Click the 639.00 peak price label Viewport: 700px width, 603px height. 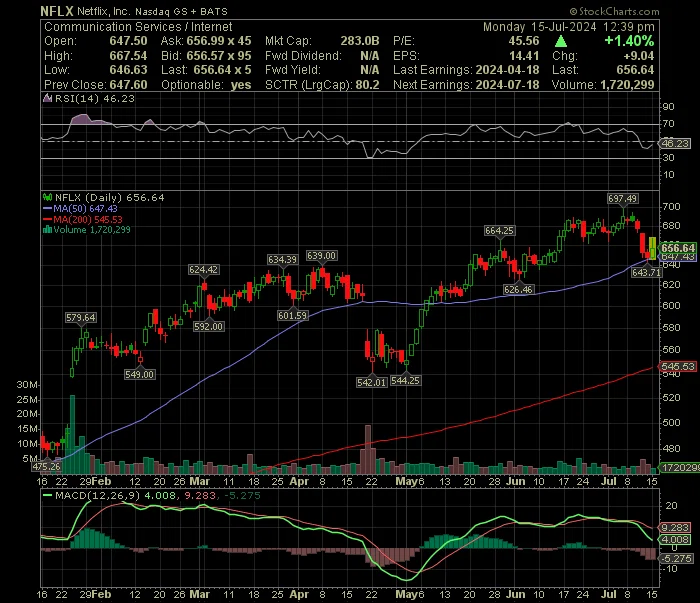coord(321,256)
